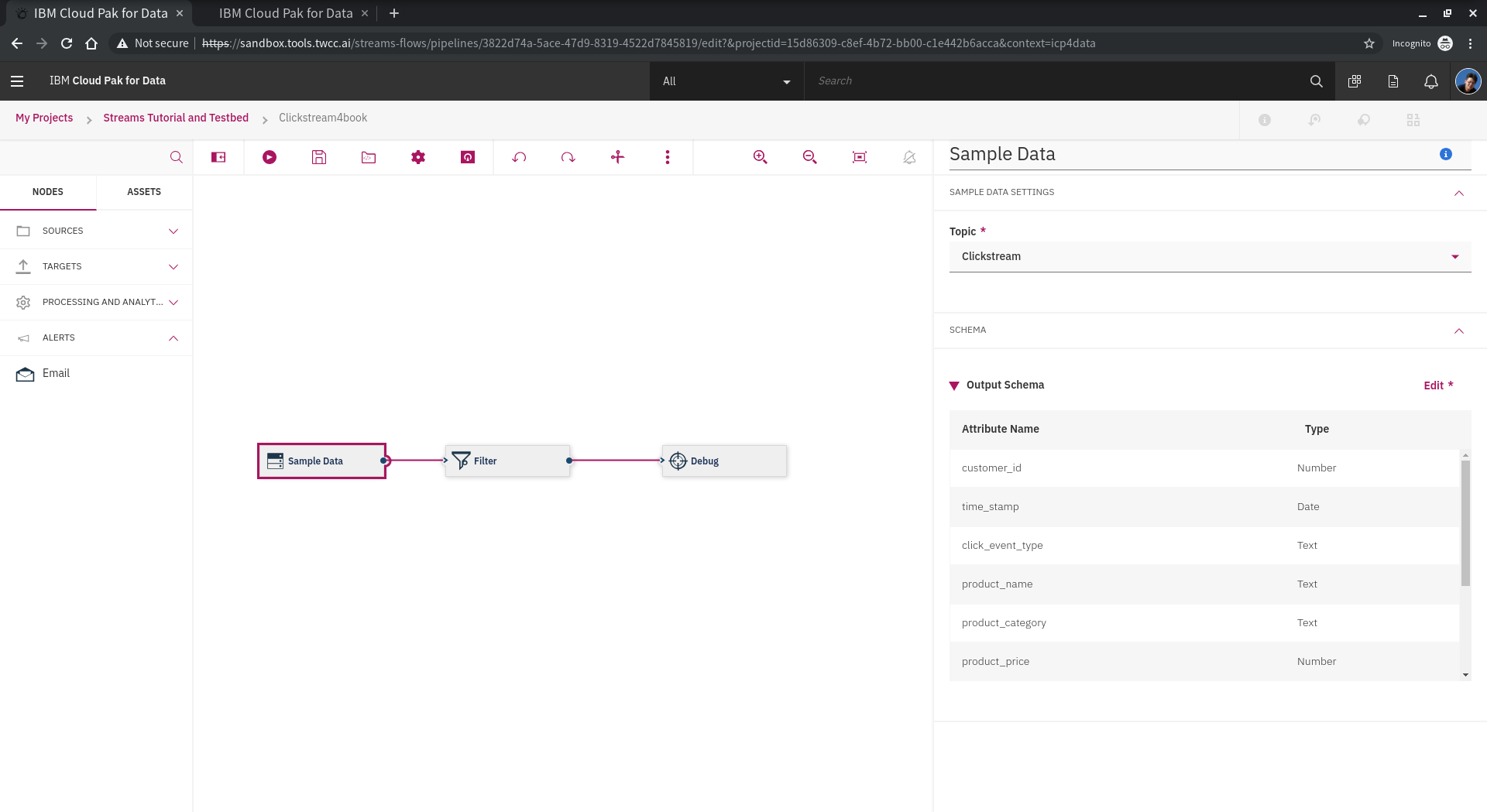Undo the last canvas action
Viewport: 1487px width, 812px height.
(x=519, y=157)
